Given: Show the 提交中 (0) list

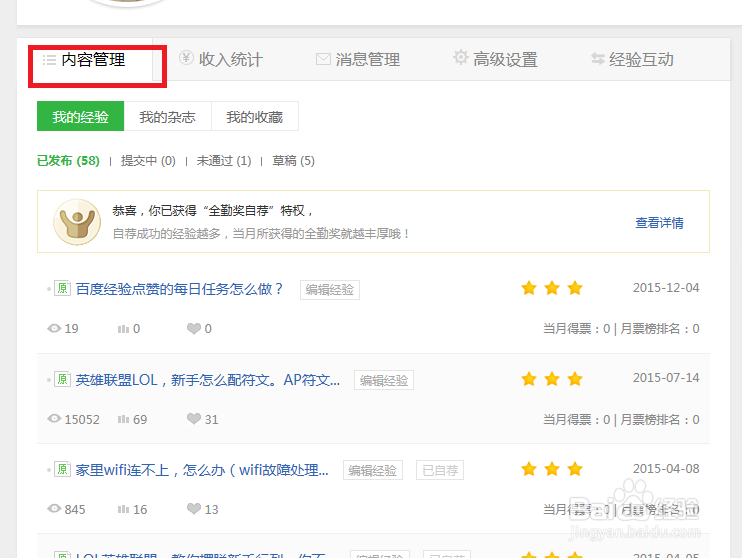Looking at the screenshot, I should [x=148, y=161].
